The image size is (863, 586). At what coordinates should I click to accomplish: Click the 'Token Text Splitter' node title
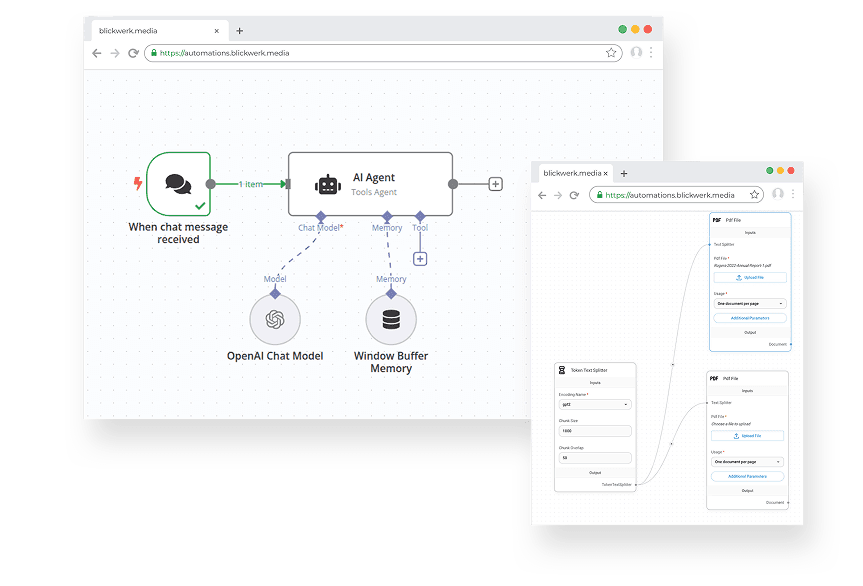pos(589,370)
